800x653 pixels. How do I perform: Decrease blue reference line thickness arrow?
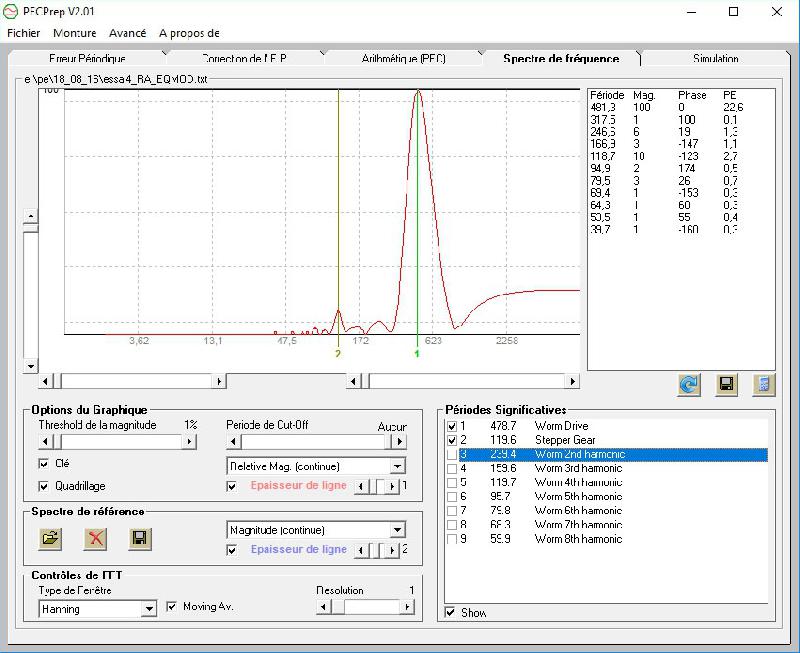point(361,550)
